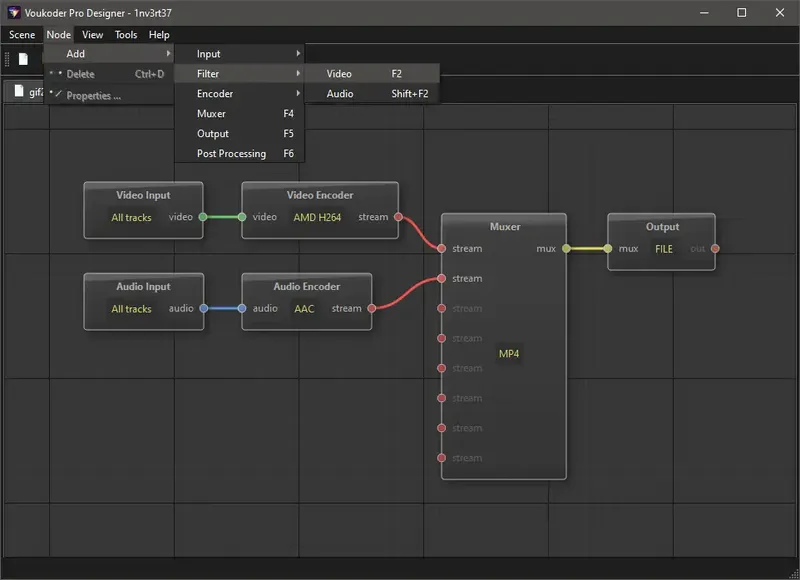Click All tracks in Video Input node
800x580 pixels.
click(132, 217)
